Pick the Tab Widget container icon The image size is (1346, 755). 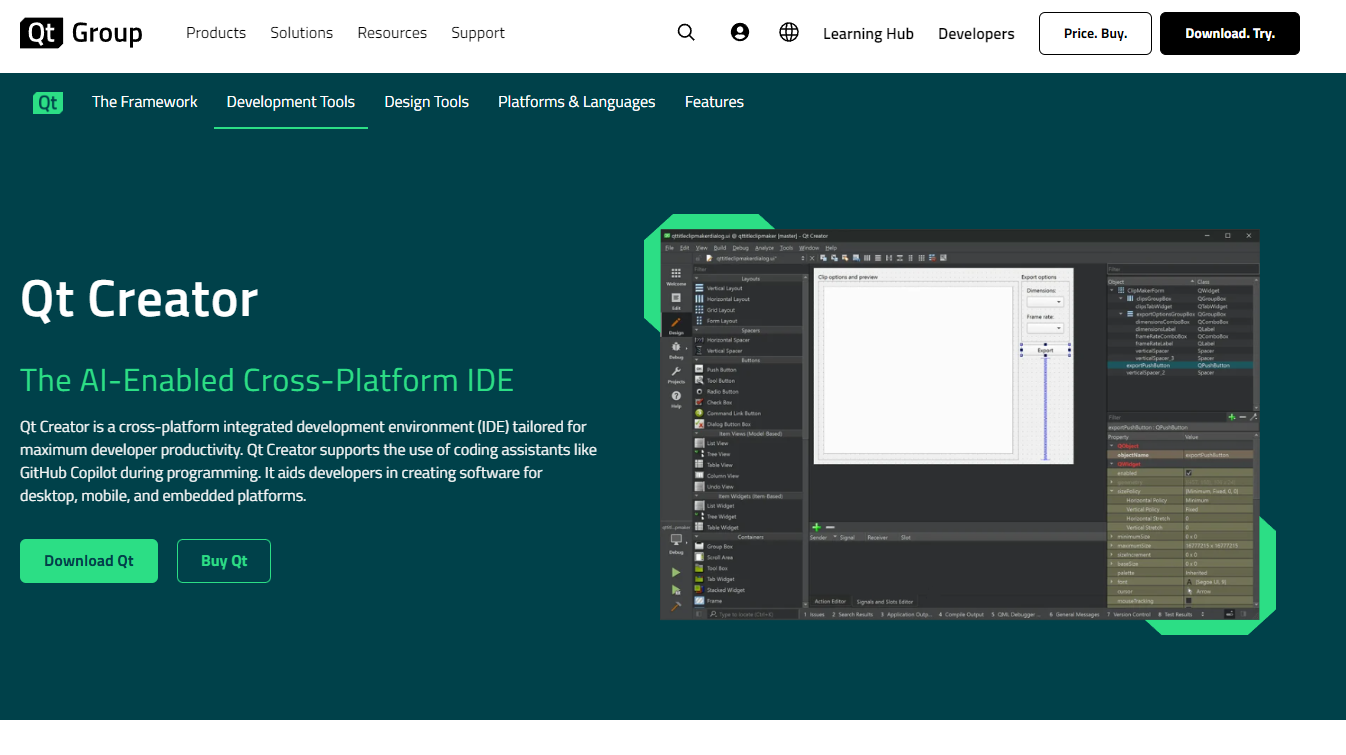click(700, 579)
